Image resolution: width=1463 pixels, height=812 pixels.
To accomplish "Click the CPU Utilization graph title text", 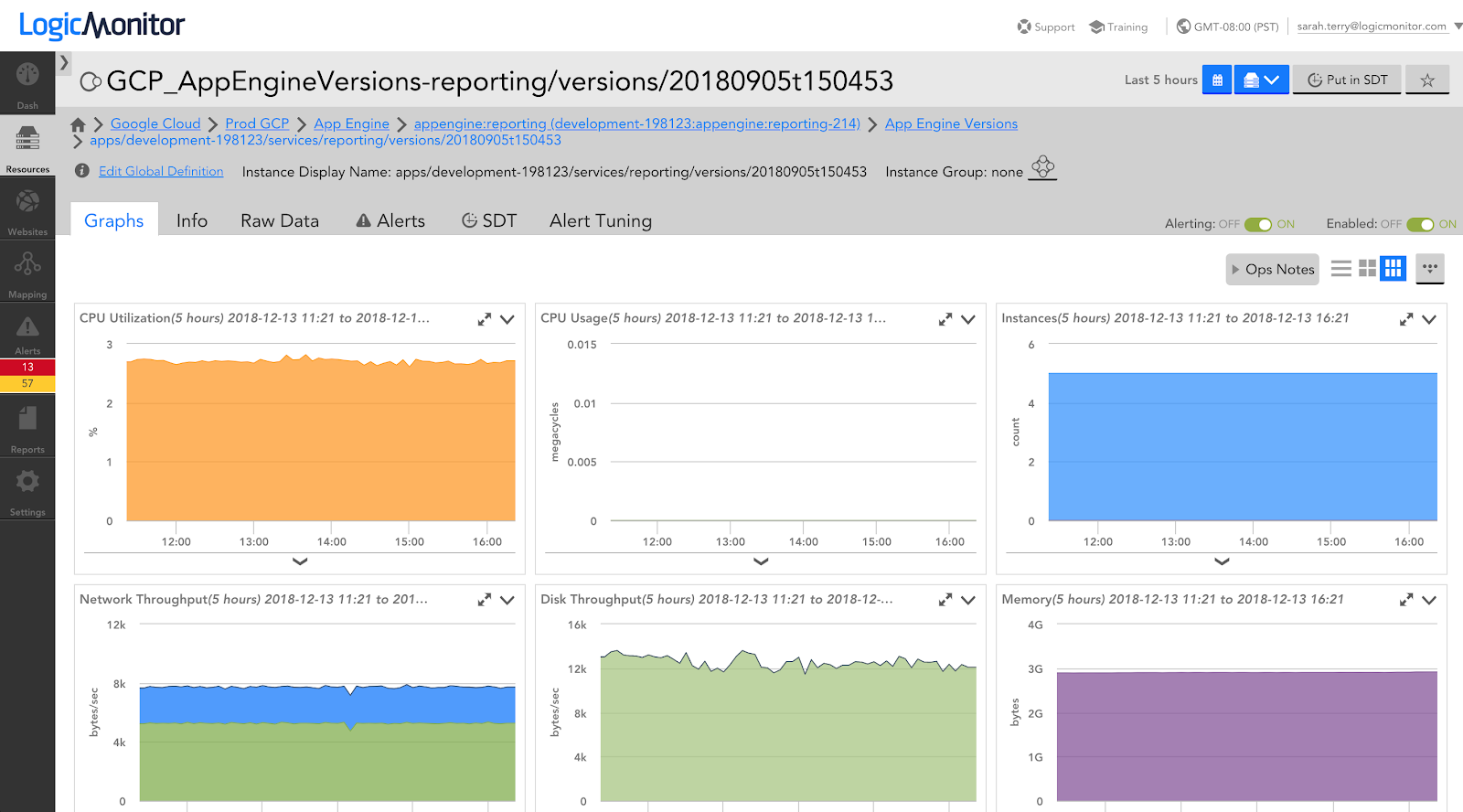I will pos(254,318).
